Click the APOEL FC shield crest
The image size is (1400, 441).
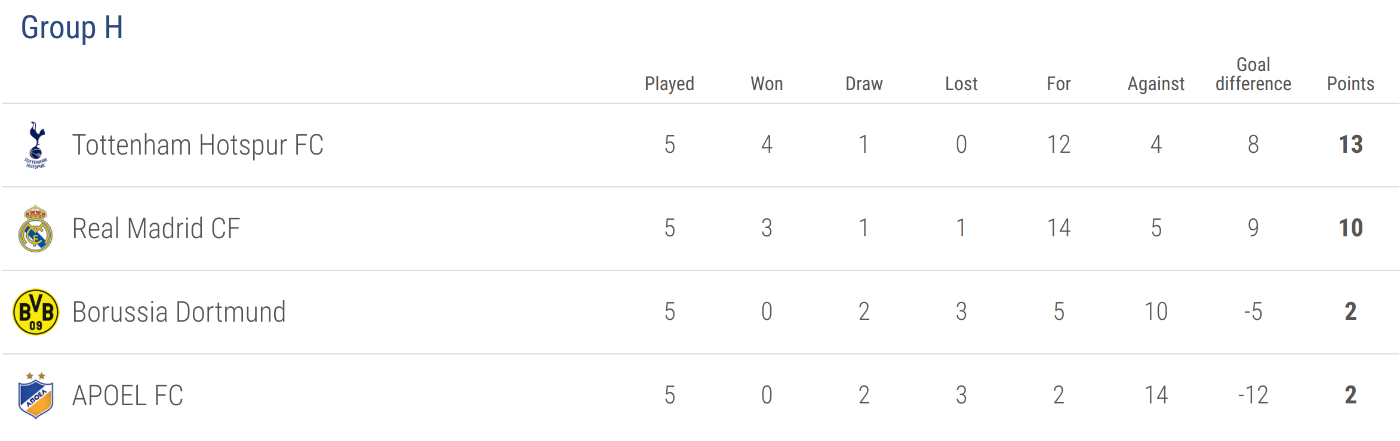pyautogui.click(x=36, y=395)
